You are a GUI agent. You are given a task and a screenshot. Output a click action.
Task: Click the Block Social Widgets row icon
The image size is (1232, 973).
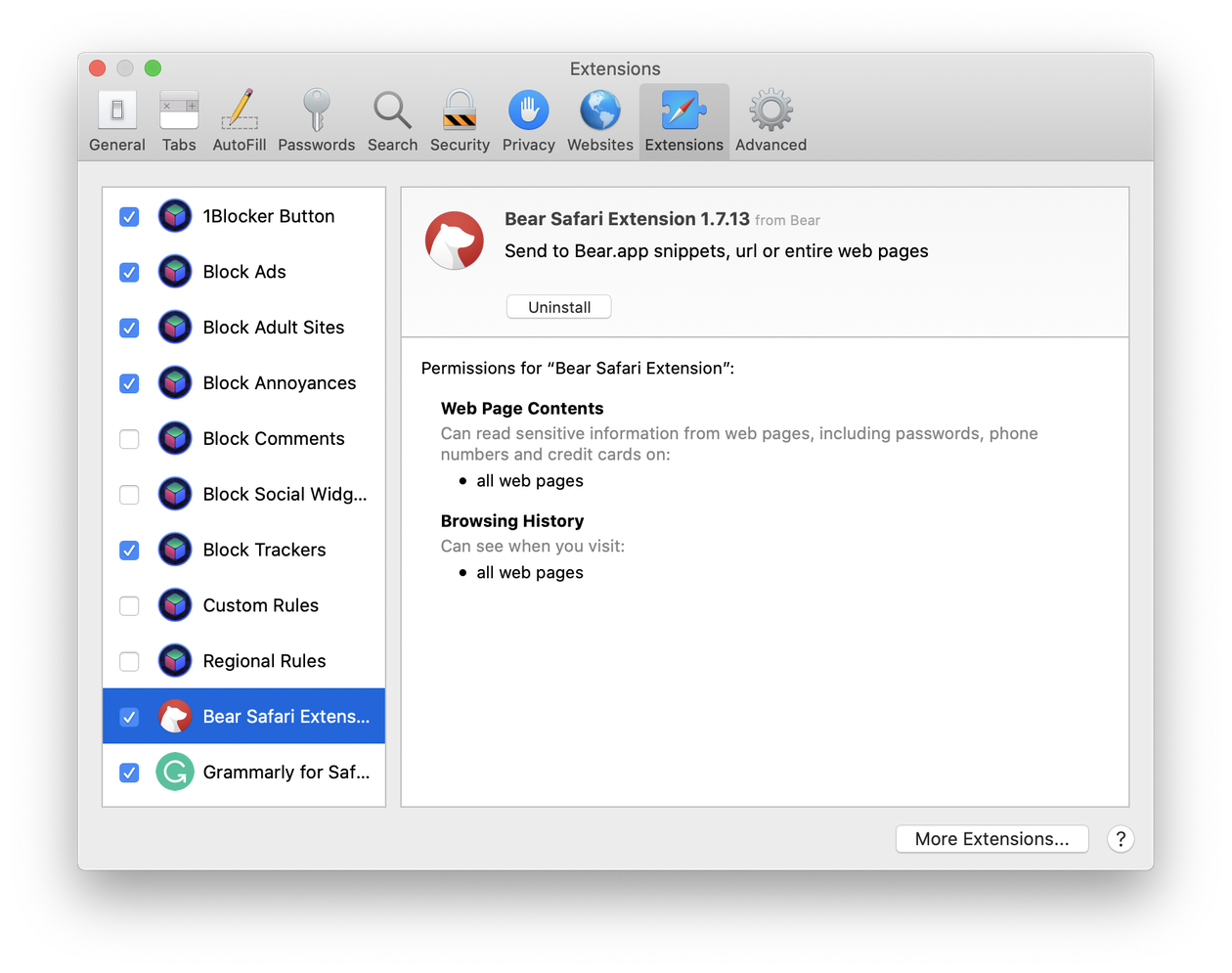pyautogui.click(x=175, y=495)
